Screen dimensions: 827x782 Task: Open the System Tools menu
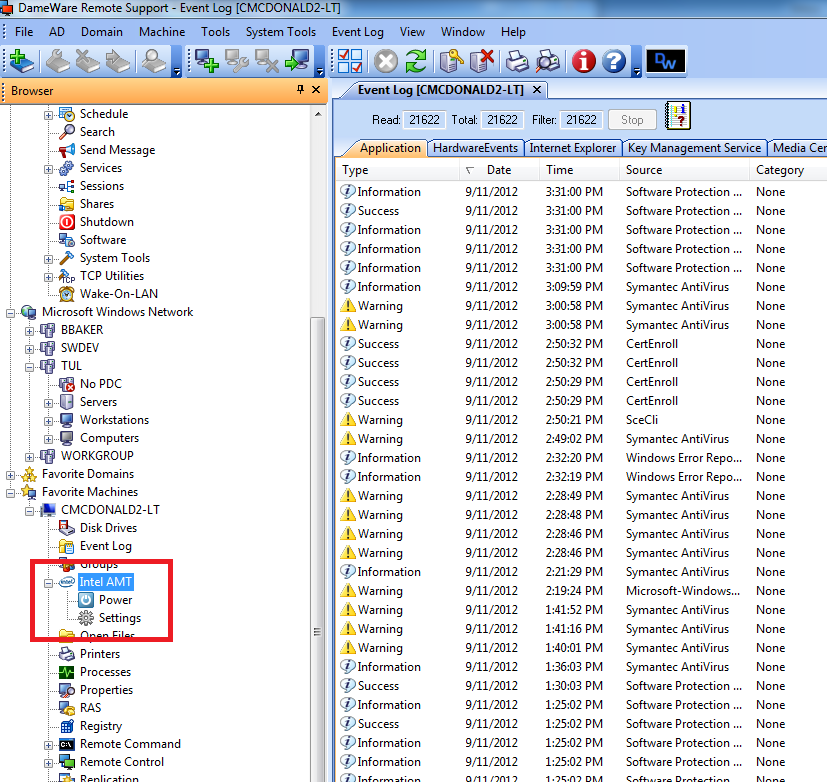coord(281,32)
